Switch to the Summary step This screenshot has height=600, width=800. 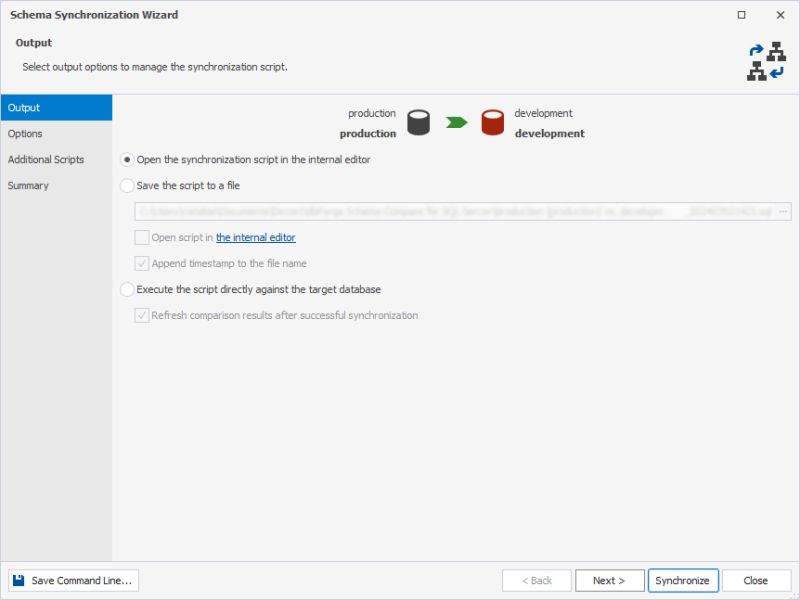click(28, 185)
